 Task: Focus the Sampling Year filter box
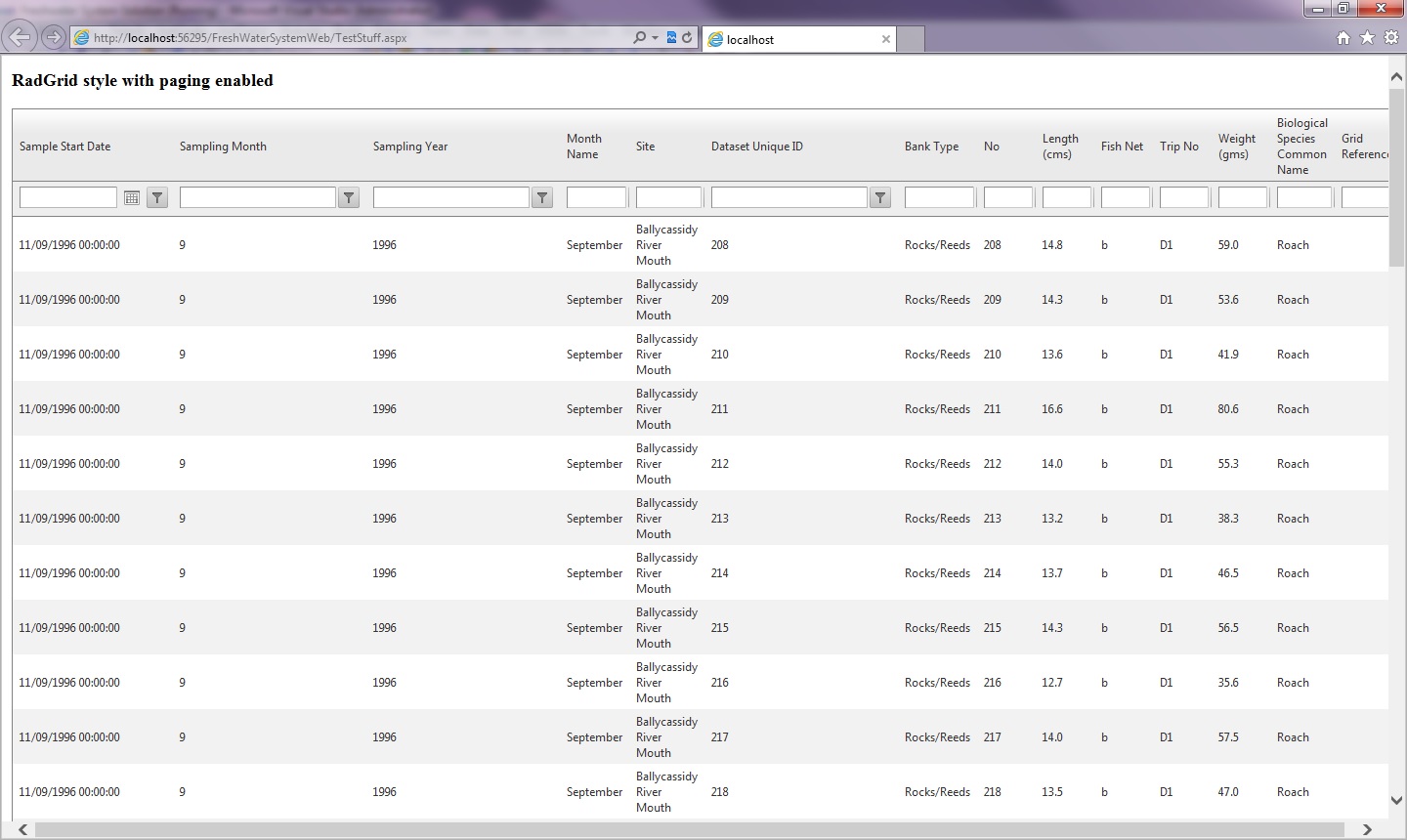451,197
